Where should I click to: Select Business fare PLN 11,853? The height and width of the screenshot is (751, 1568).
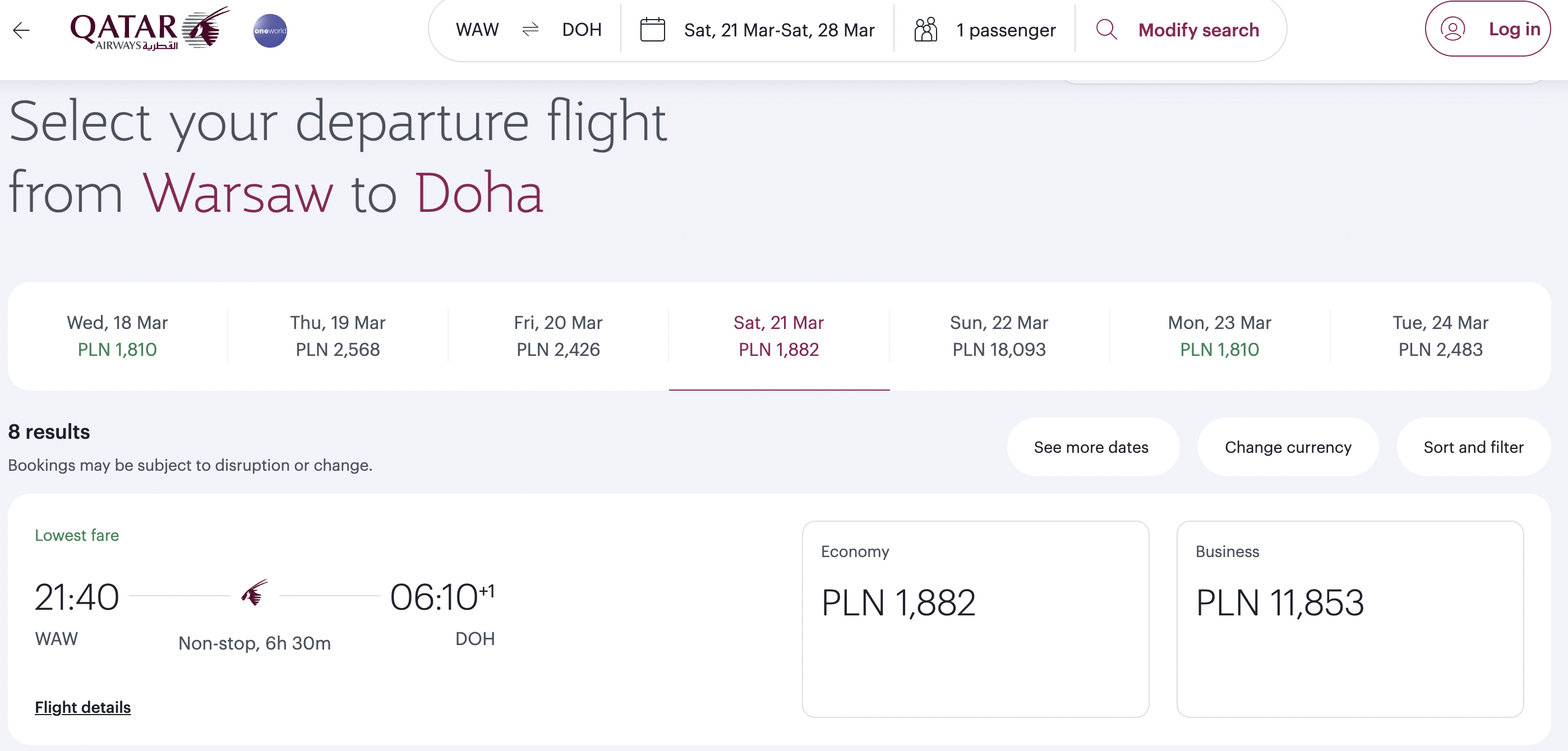[x=1350, y=619]
